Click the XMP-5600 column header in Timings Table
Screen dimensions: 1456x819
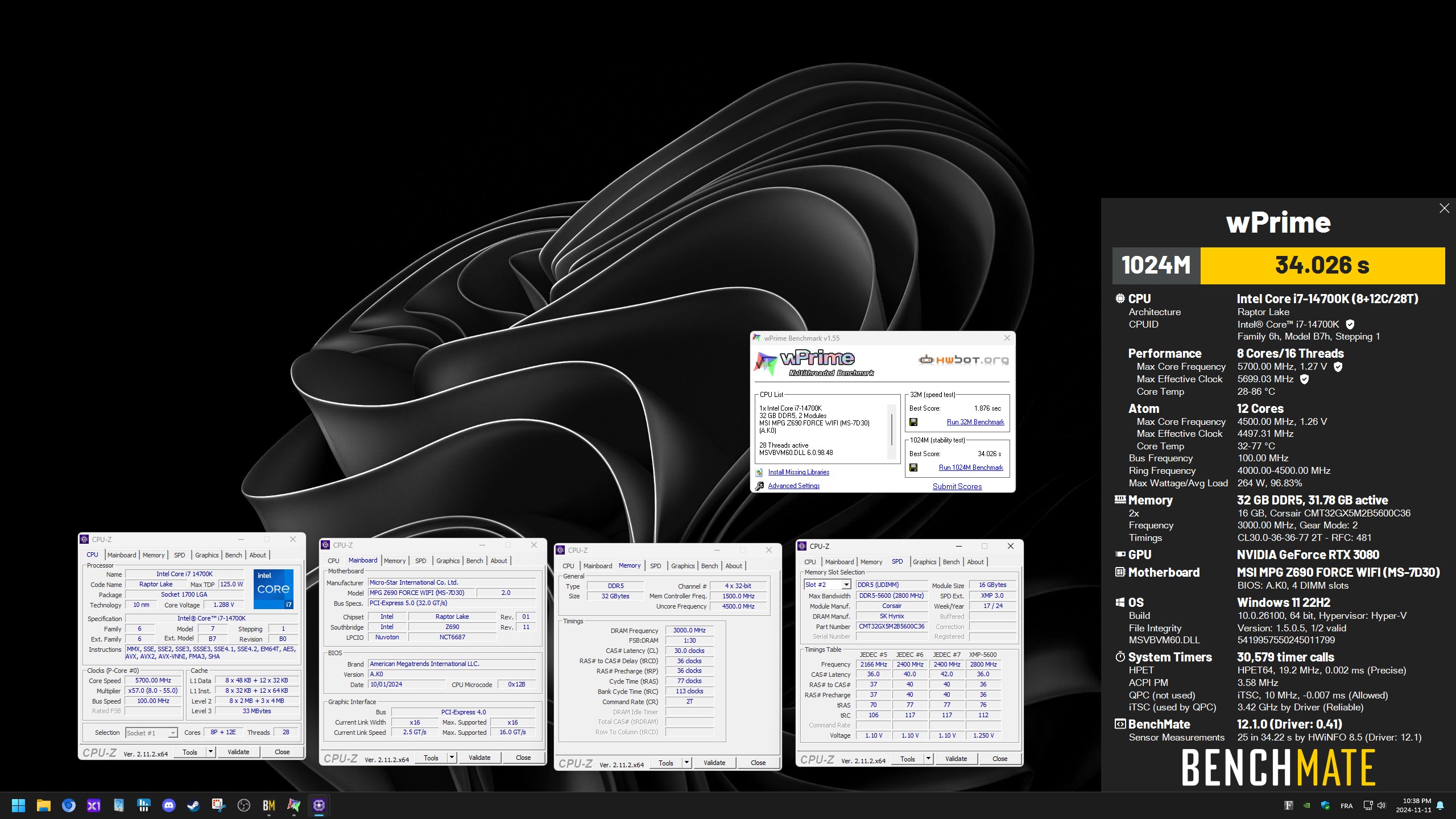click(983, 655)
